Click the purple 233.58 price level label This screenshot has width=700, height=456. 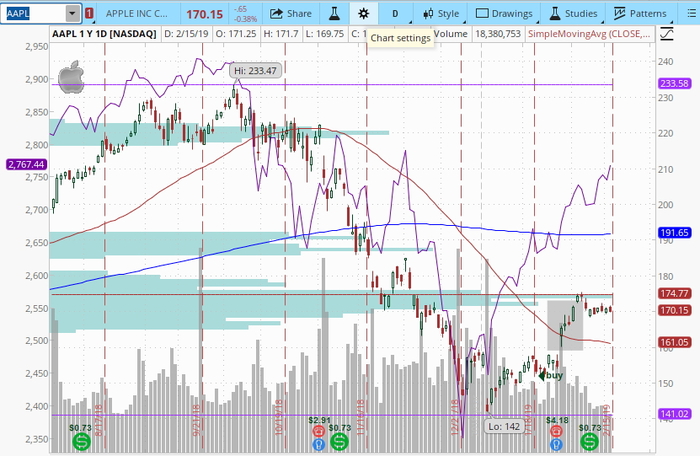point(674,84)
